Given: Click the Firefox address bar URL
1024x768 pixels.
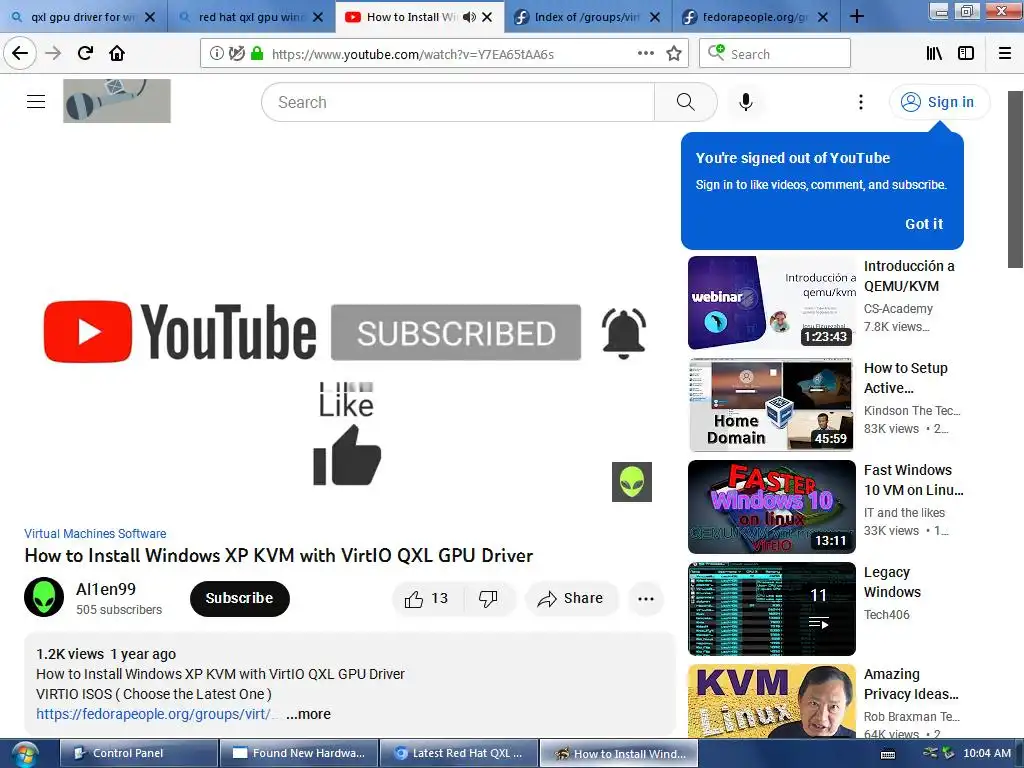Looking at the screenshot, I should 413,54.
